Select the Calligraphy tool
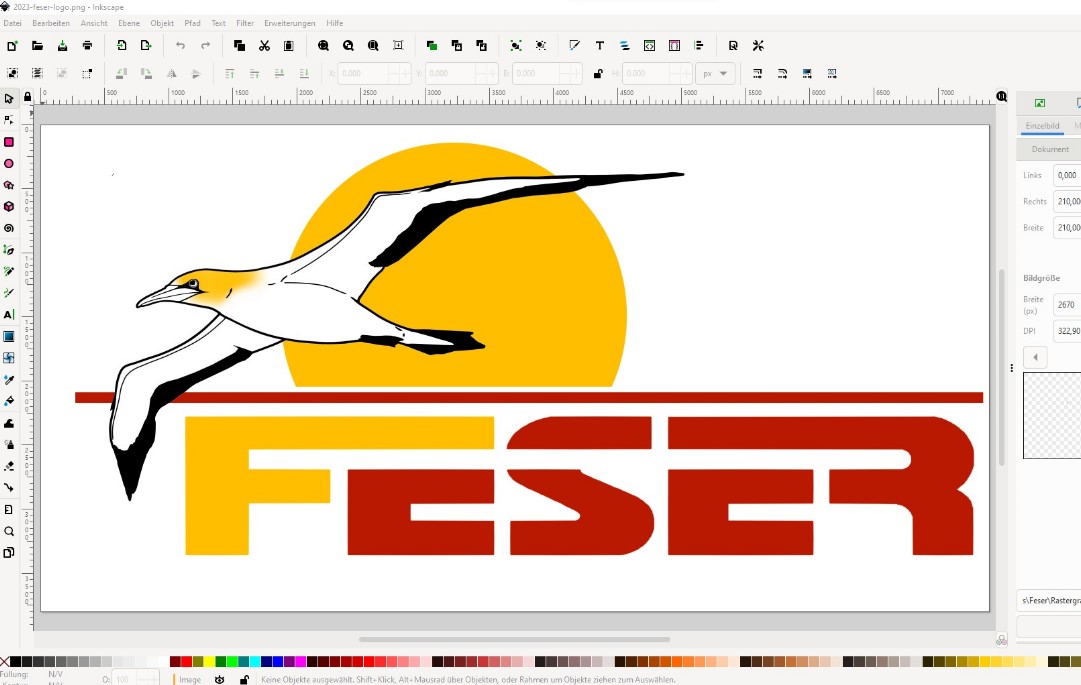The height and width of the screenshot is (685, 1081). point(9,293)
